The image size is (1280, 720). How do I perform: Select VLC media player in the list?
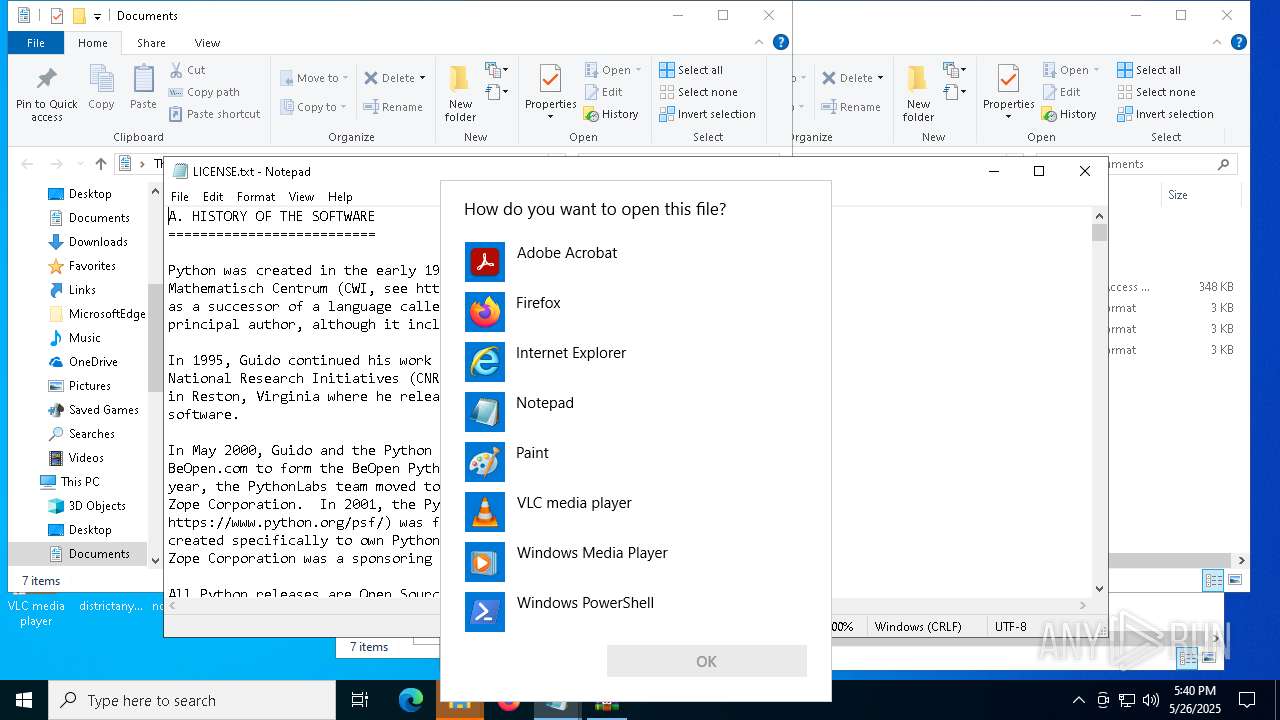click(636, 512)
